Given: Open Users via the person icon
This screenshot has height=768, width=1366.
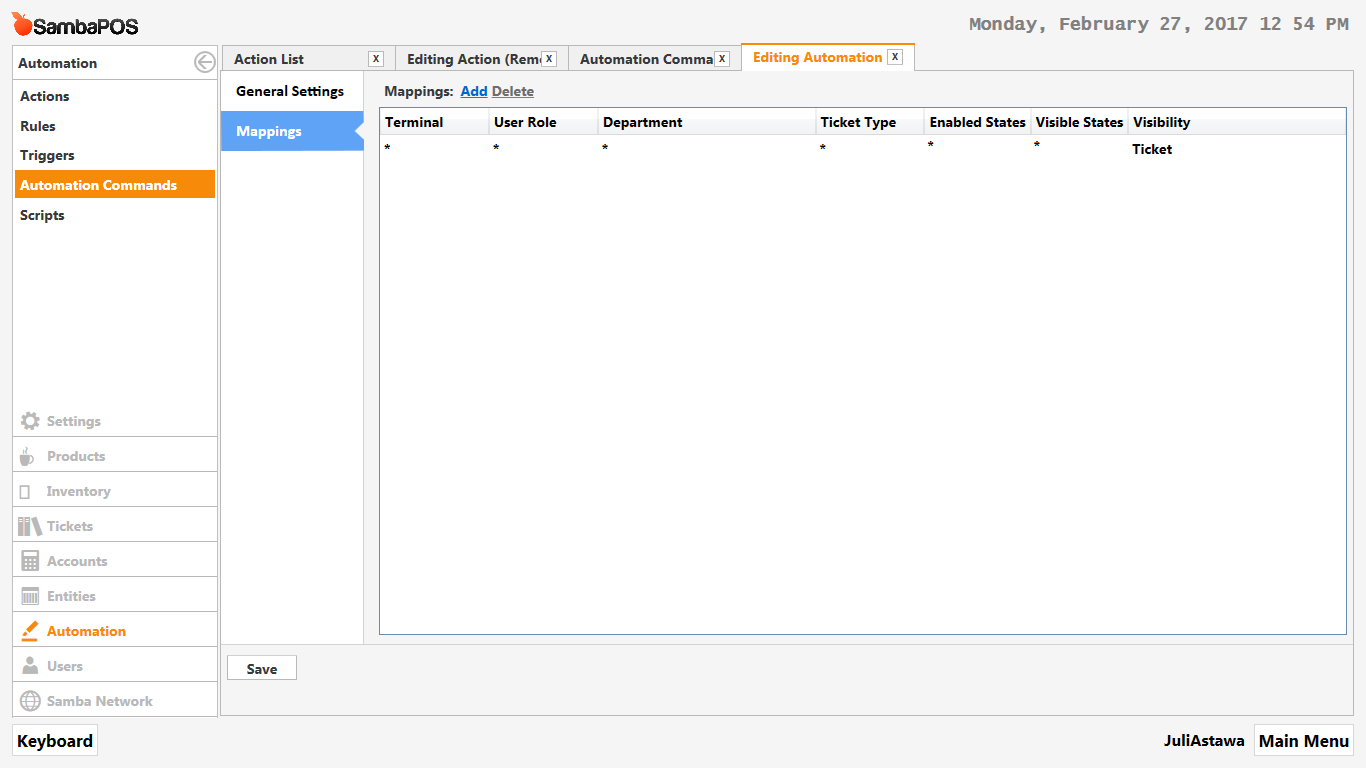Looking at the screenshot, I should pyautogui.click(x=30, y=666).
